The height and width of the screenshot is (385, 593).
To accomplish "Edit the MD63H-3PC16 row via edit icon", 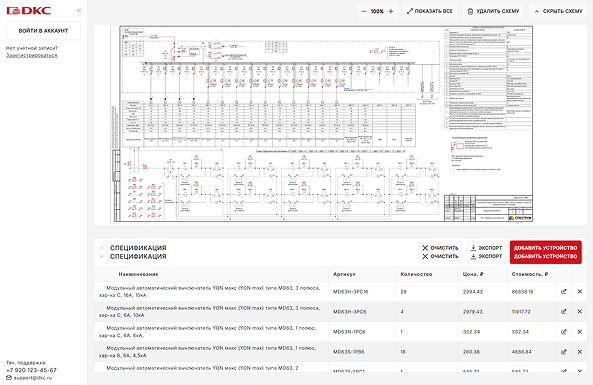I will click(x=564, y=292).
